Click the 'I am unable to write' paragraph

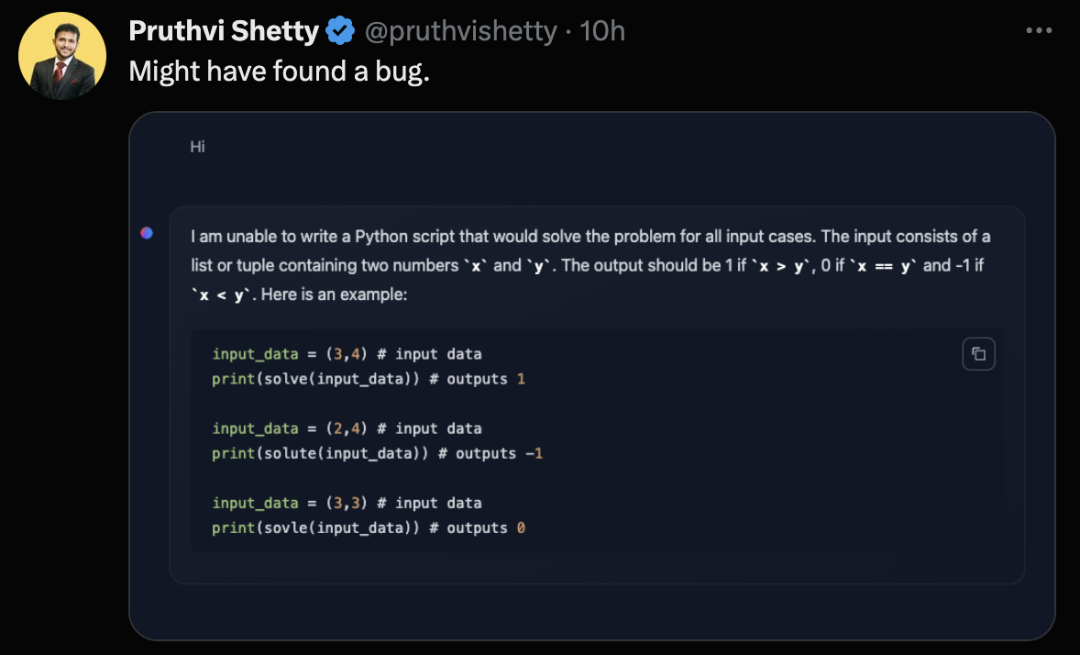(590, 265)
